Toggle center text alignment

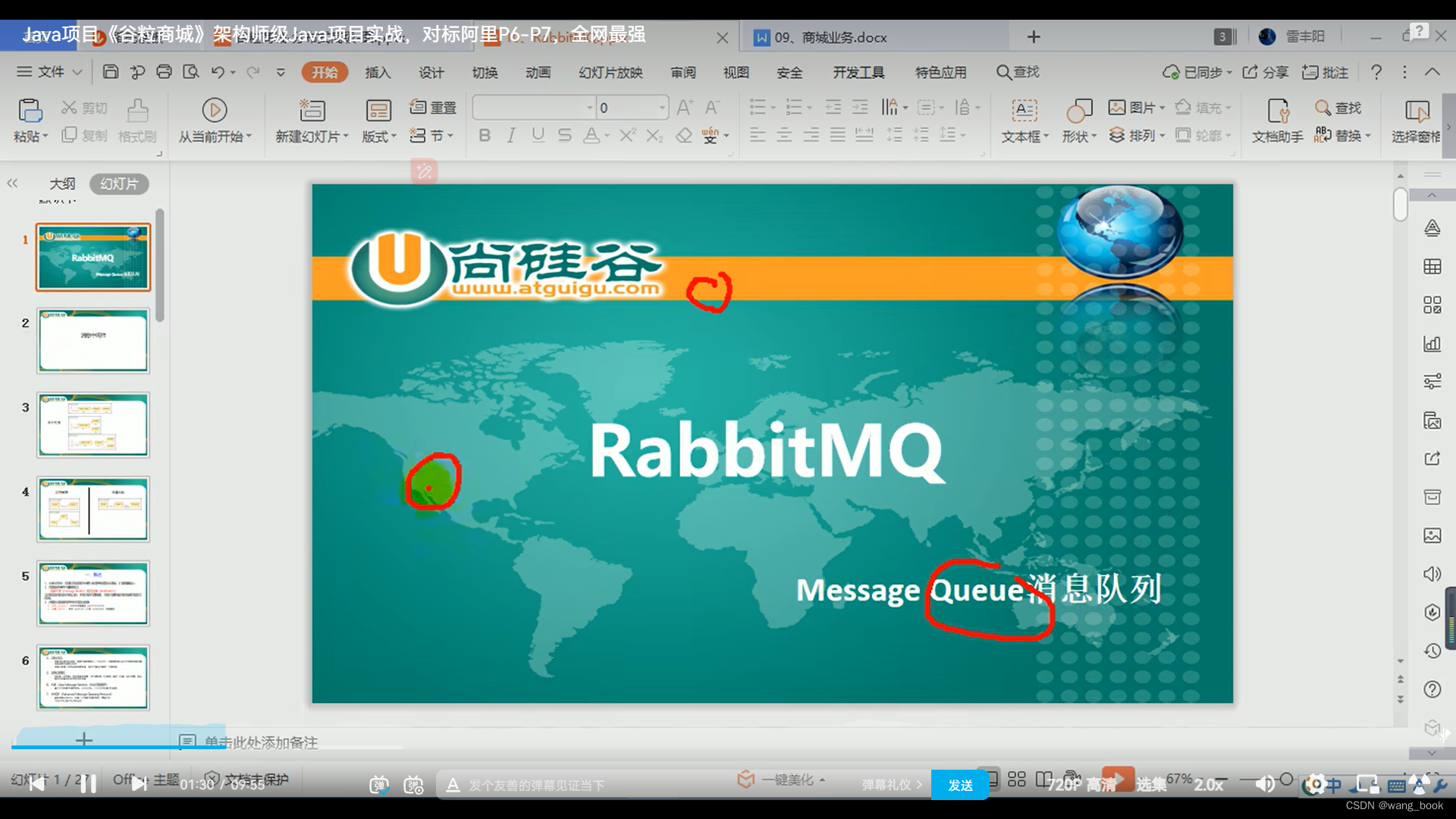784,135
